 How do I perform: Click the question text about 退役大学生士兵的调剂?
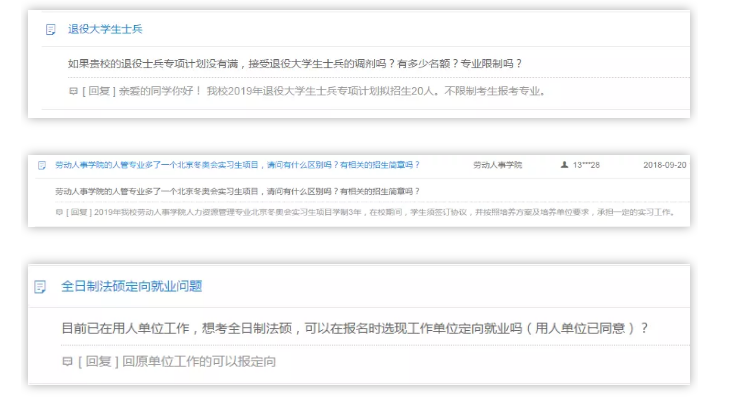click(x=294, y=64)
